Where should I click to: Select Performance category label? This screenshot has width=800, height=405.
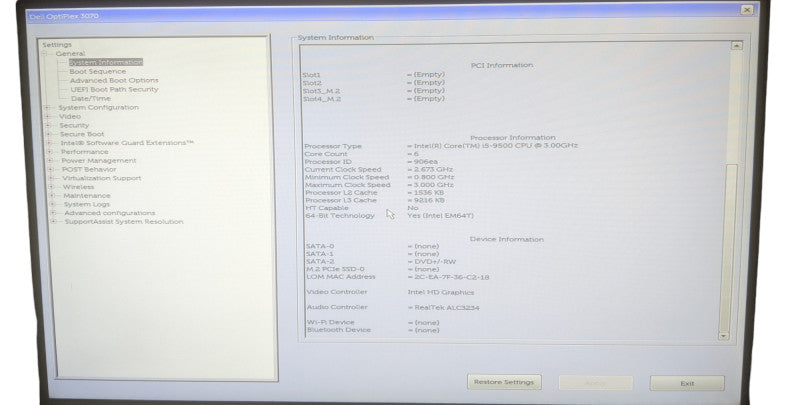[x=85, y=152]
